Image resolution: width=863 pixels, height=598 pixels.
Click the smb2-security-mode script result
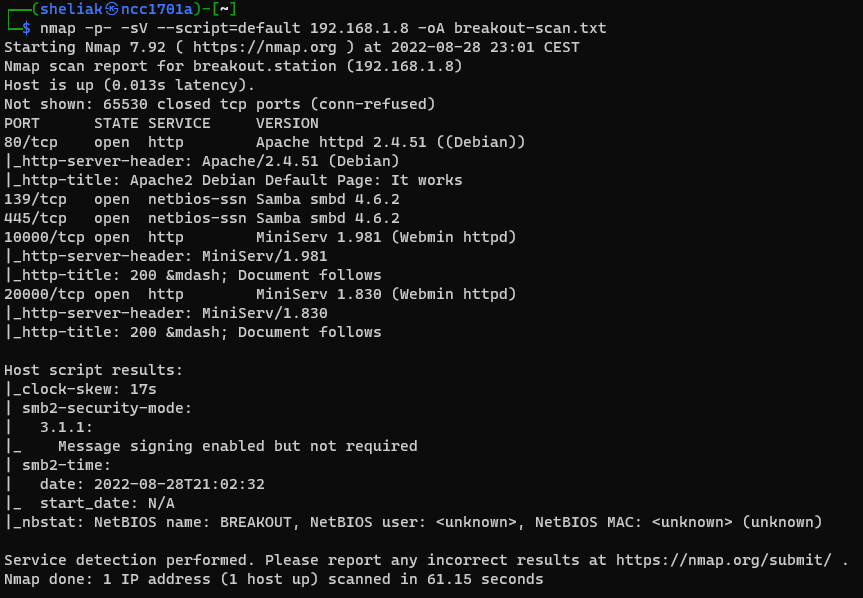[x=107, y=408]
